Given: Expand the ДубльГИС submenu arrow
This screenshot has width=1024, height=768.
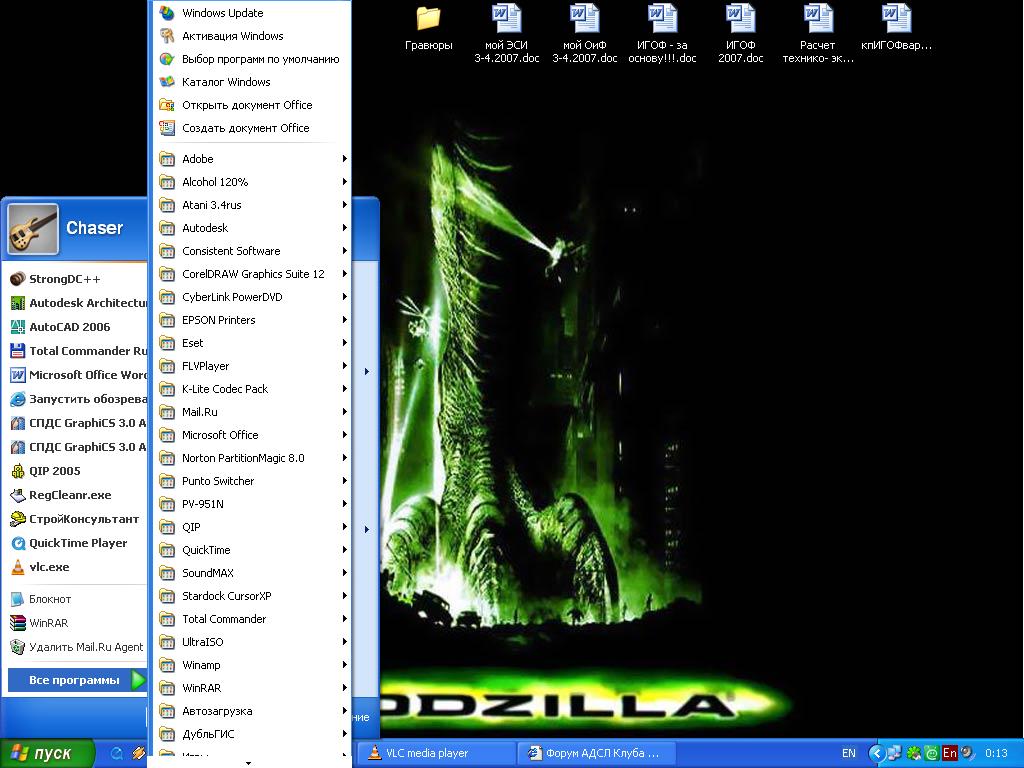Looking at the screenshot, I should (344, 734).
